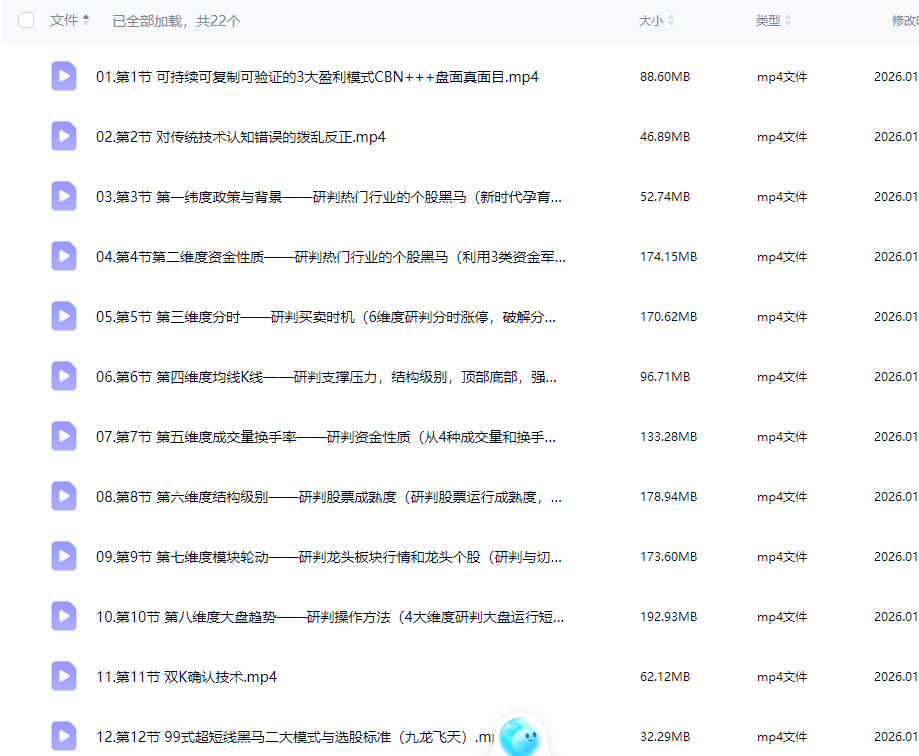Click the play icon next to 03.第3节
Image resolution: width=919 pixels, height=756 pixels.
click(x=63, y=196)
